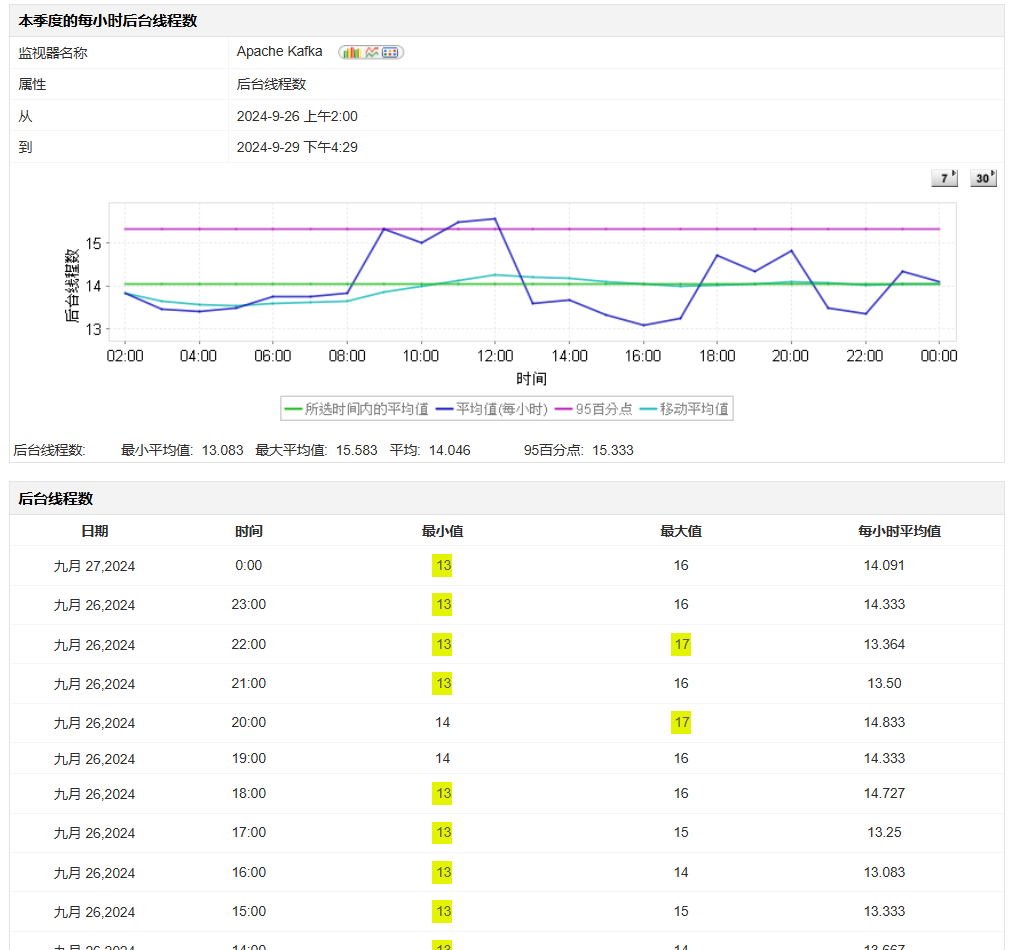This screenshot has height=950, width=1012.
Task: Click the Apache Kafka monitor name
Action: [x=279, y=52]
